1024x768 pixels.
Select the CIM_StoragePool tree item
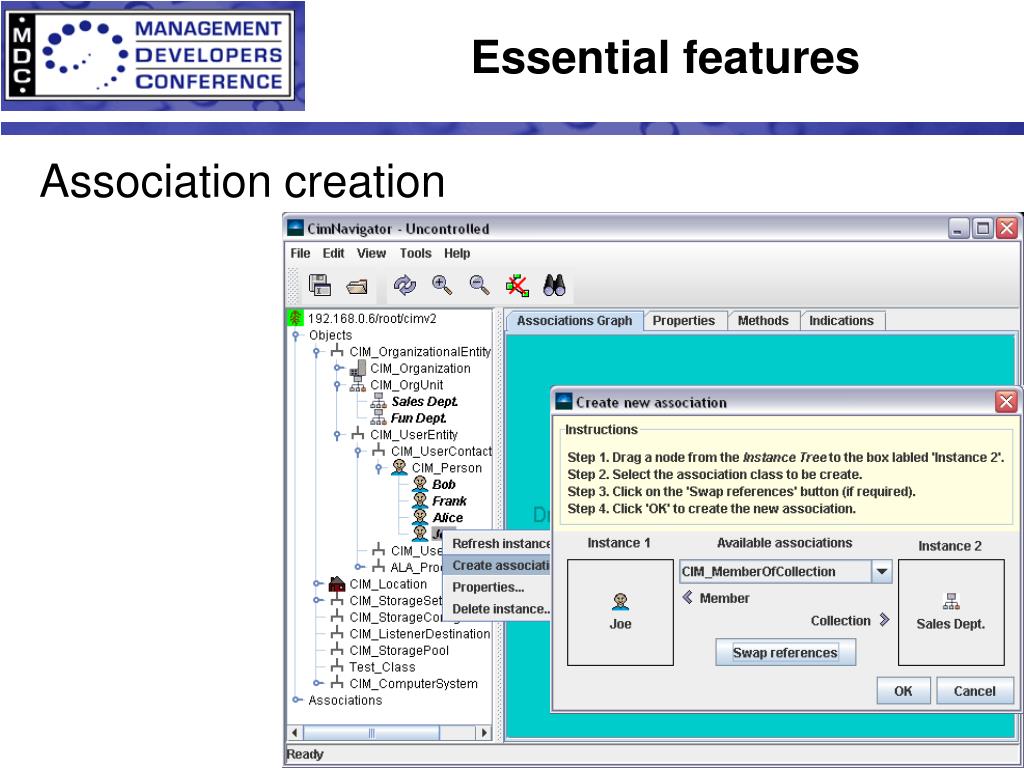pos(399,650)
